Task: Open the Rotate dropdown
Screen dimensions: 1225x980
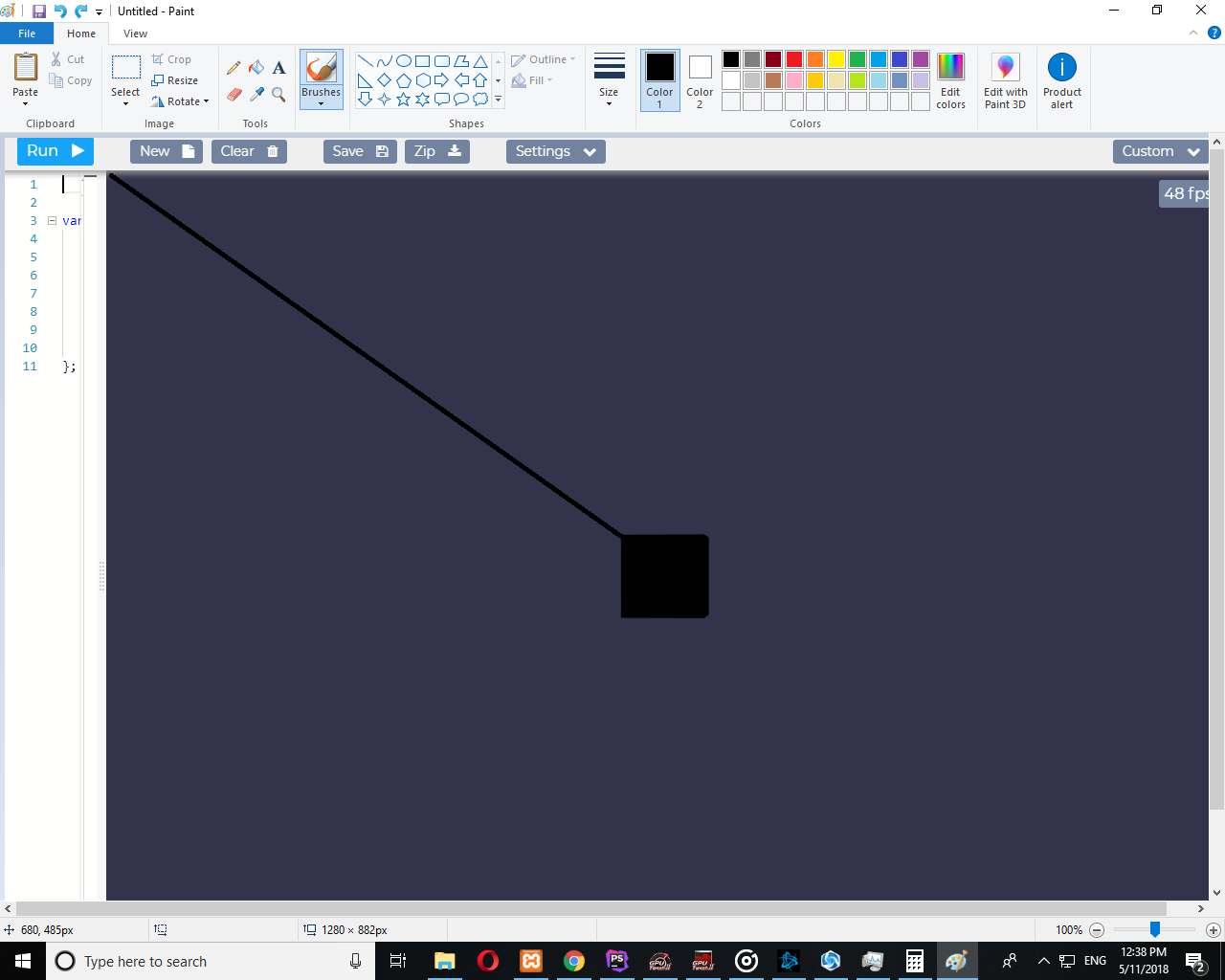Action: point(180,101)
